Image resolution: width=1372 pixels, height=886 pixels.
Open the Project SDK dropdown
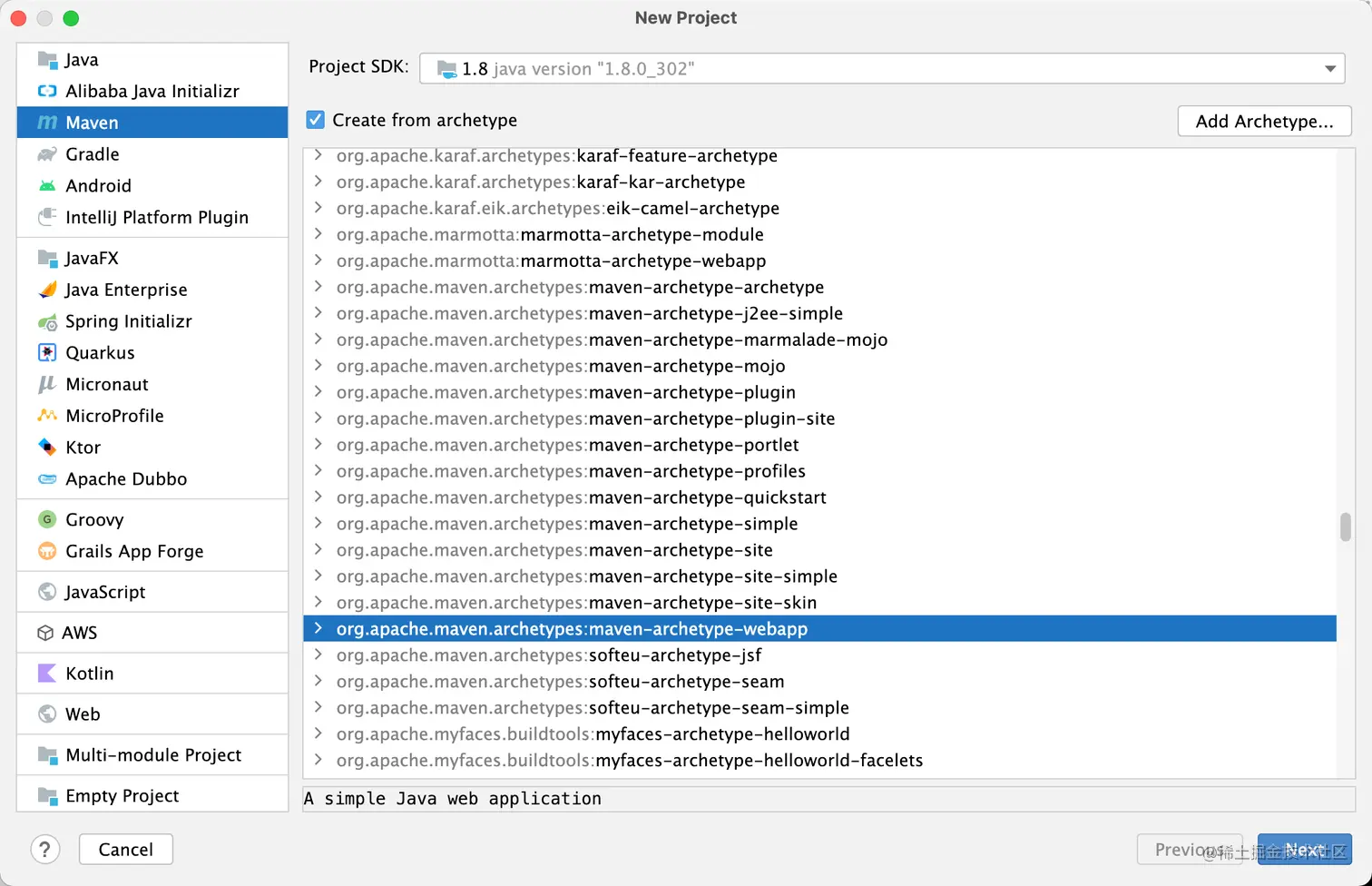tap(882, 69)
